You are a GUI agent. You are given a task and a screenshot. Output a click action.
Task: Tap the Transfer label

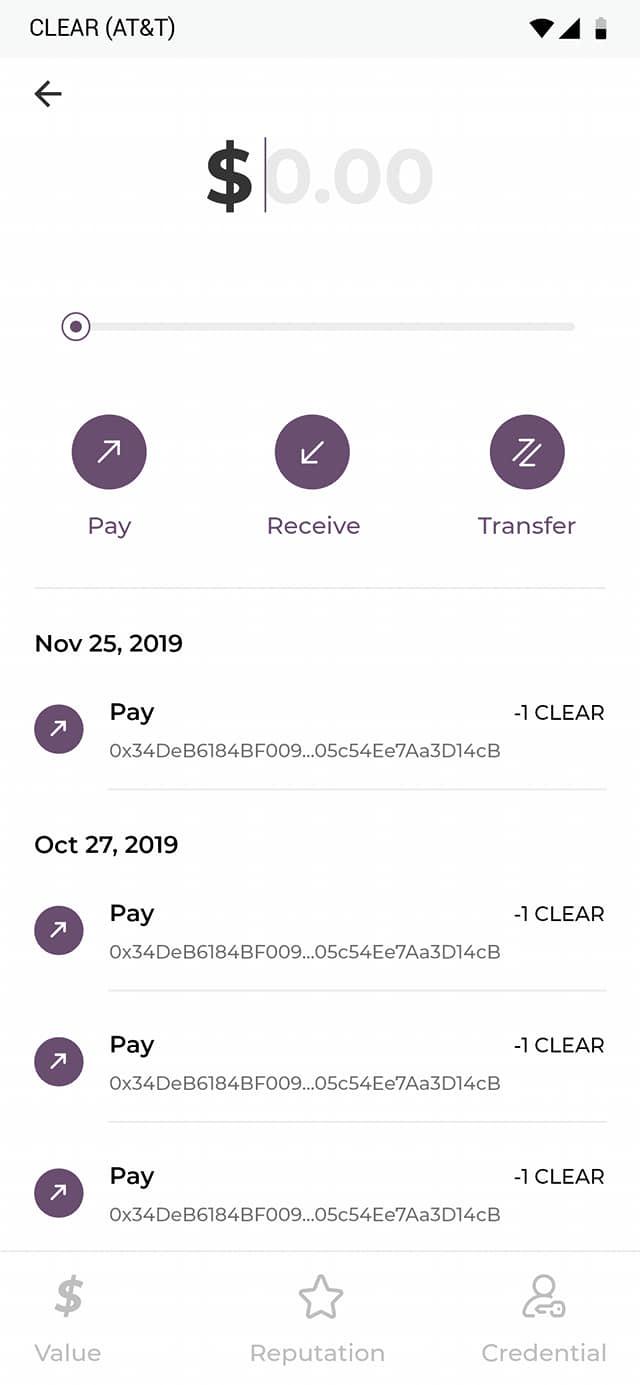(x=527, y=526)
